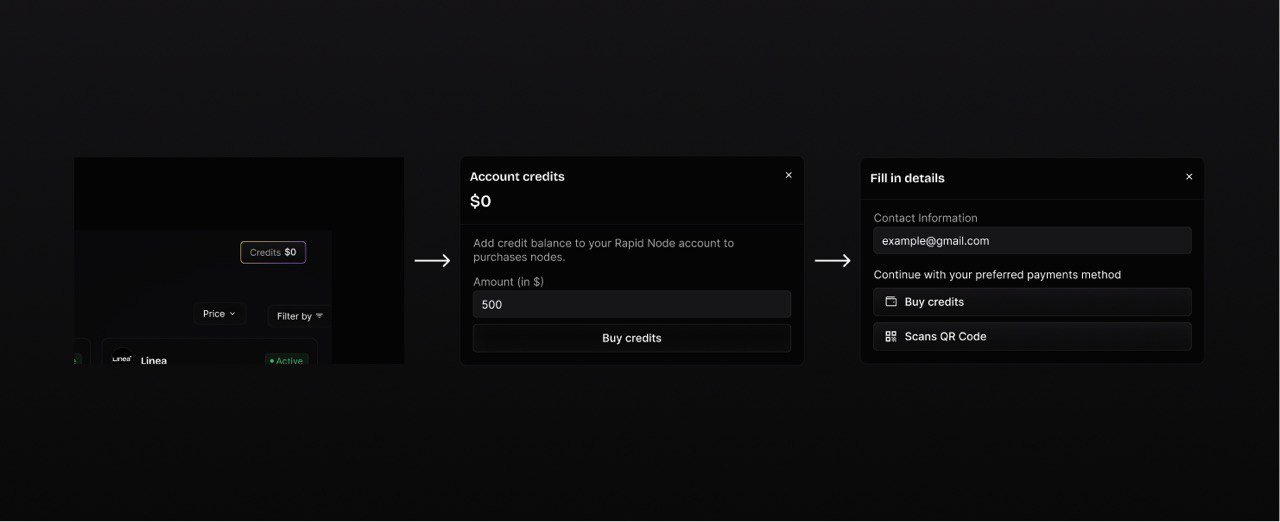Choose Buy credits payment method

pos(1032,302)
